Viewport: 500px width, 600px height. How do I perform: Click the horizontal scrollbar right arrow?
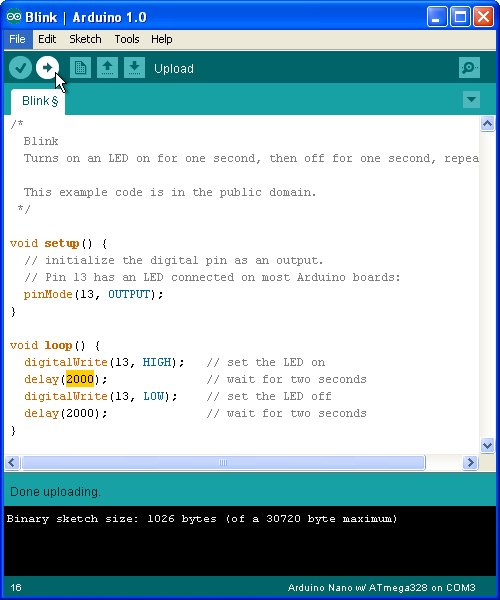coord(470,463)
